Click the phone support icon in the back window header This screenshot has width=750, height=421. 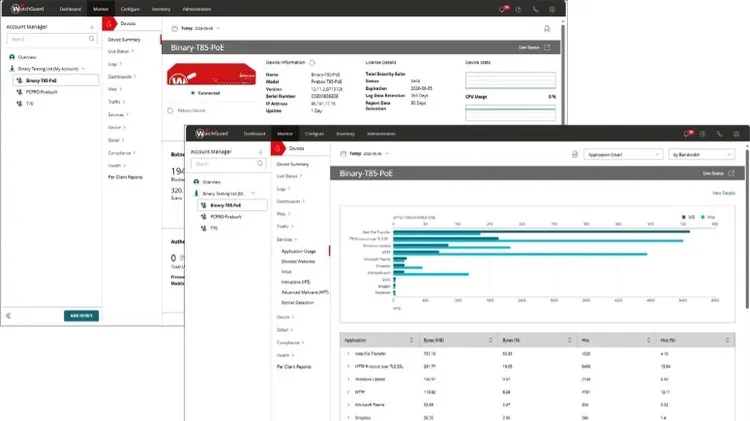pos(535,9)
